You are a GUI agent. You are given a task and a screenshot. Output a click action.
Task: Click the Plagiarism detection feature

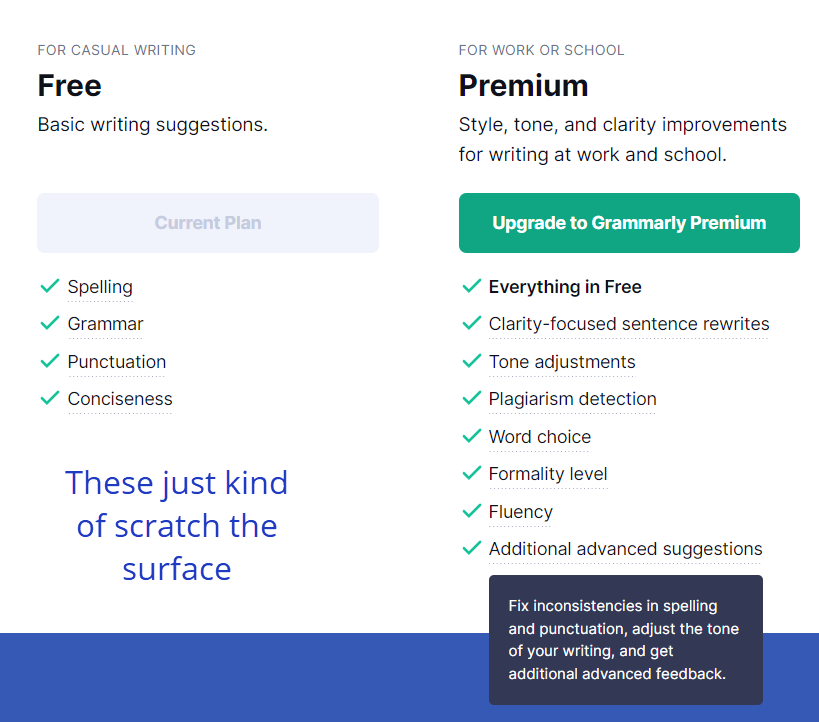tap(573, 399)
